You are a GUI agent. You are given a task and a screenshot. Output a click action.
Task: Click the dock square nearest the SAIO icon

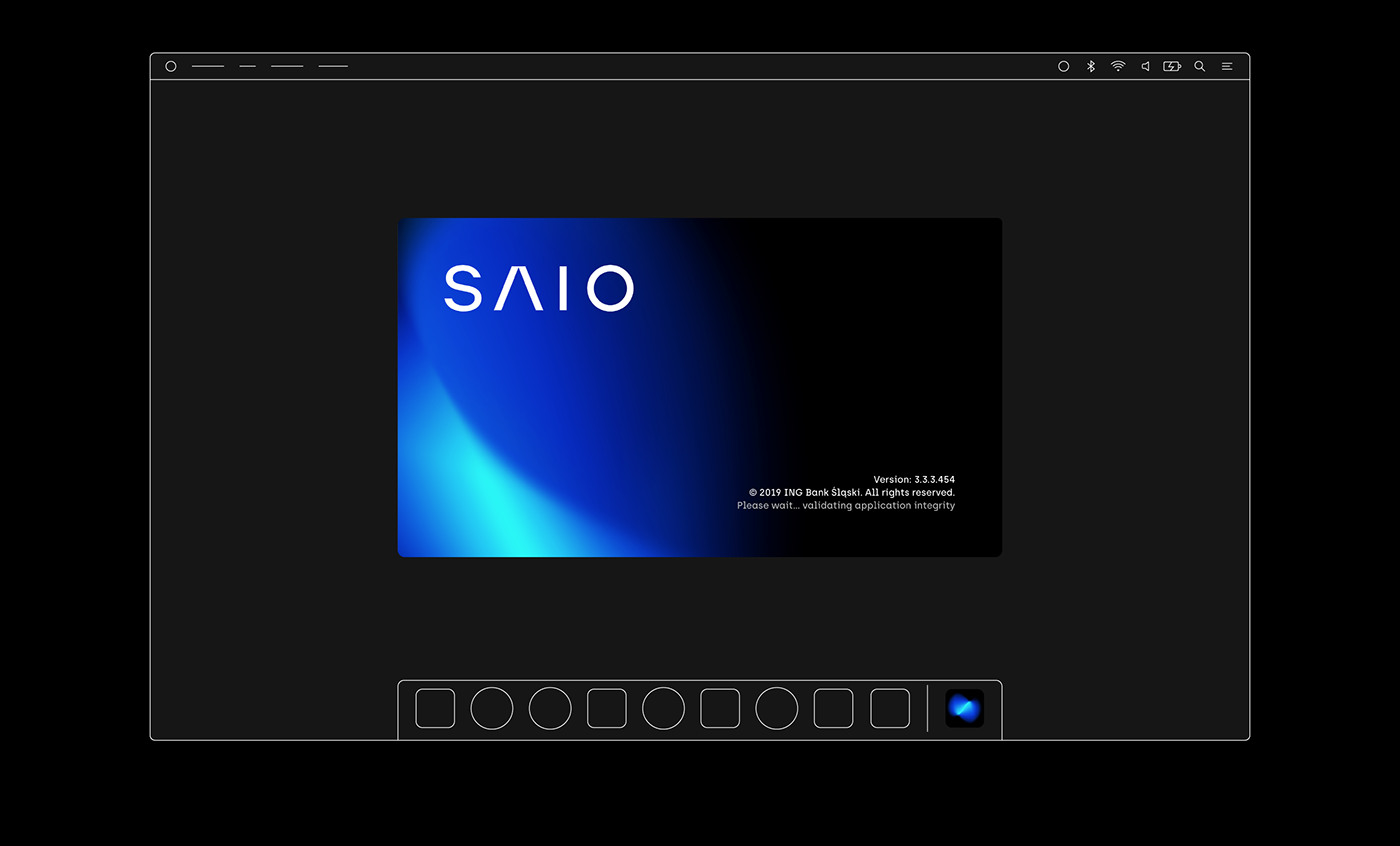890,708
